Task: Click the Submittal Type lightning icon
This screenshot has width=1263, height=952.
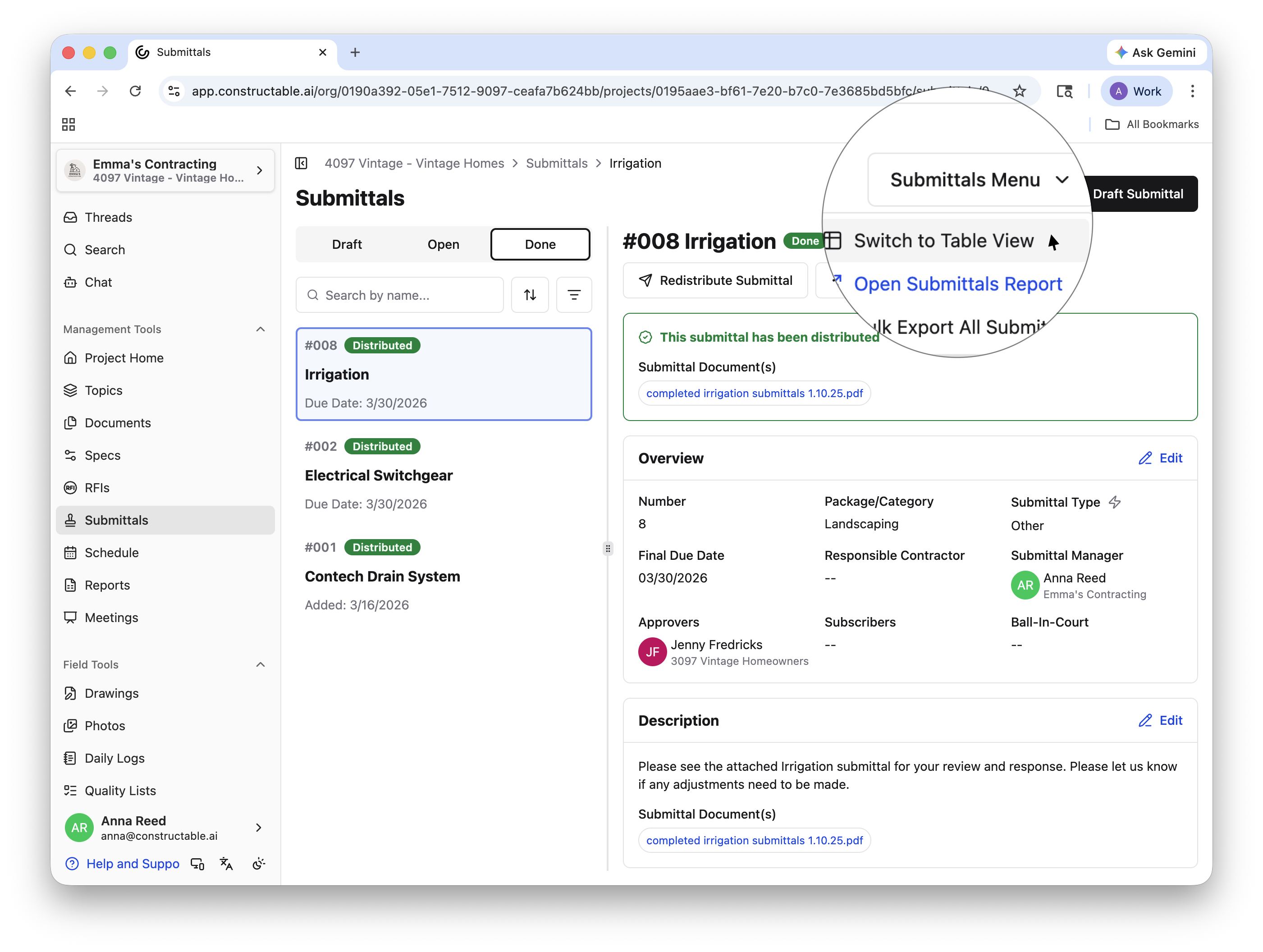Action: pyautogui.click(x=1115, y=502)
